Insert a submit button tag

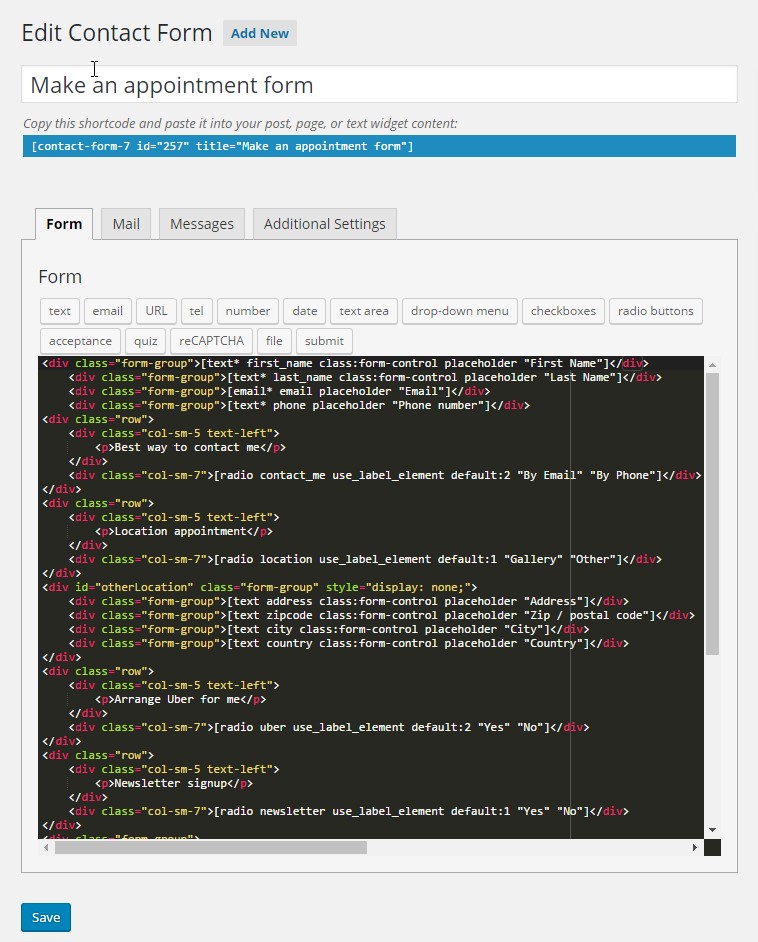(324, 341)
